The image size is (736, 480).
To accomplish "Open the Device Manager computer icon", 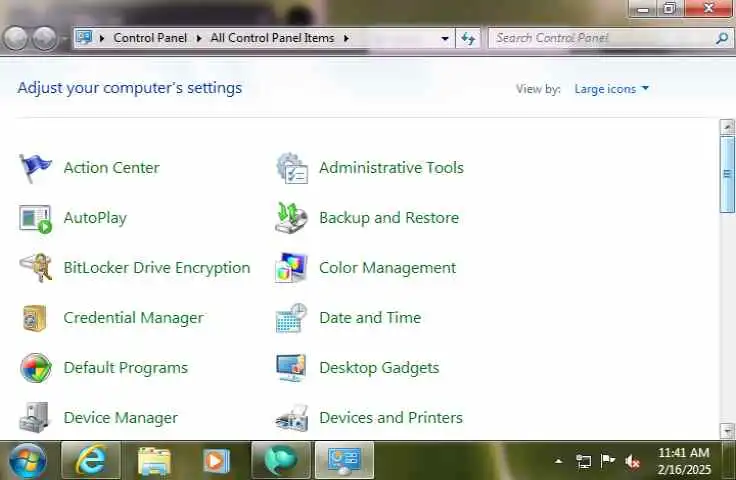I will pos(34,417).
